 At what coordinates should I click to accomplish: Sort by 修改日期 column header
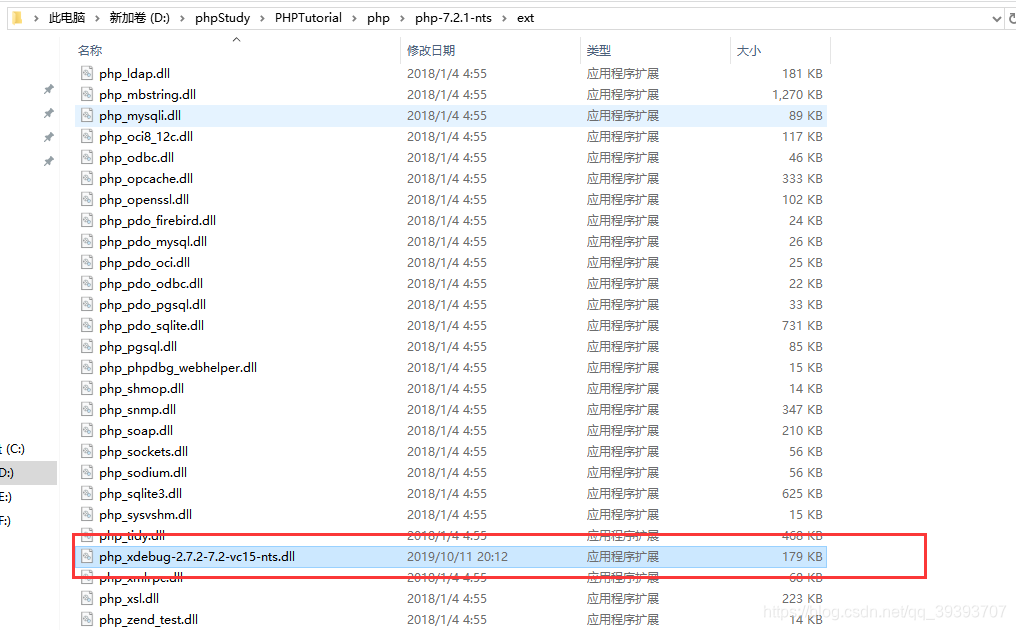pyautogui.click(x=431, y=51)
